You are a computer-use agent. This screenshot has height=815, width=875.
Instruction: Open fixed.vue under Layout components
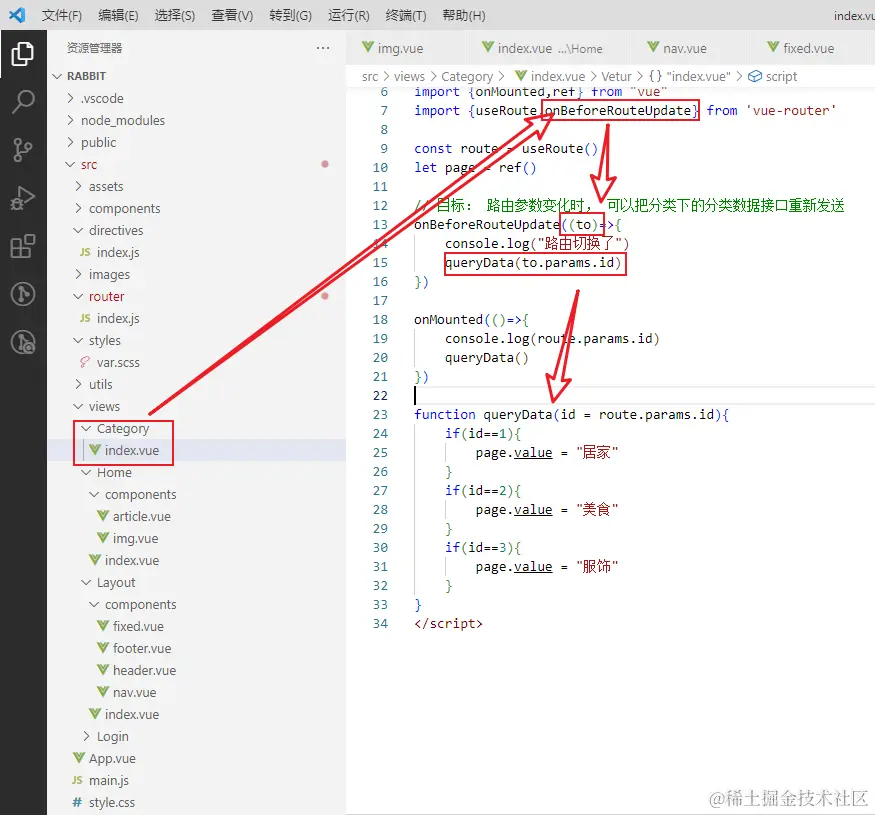coord(138,626)
